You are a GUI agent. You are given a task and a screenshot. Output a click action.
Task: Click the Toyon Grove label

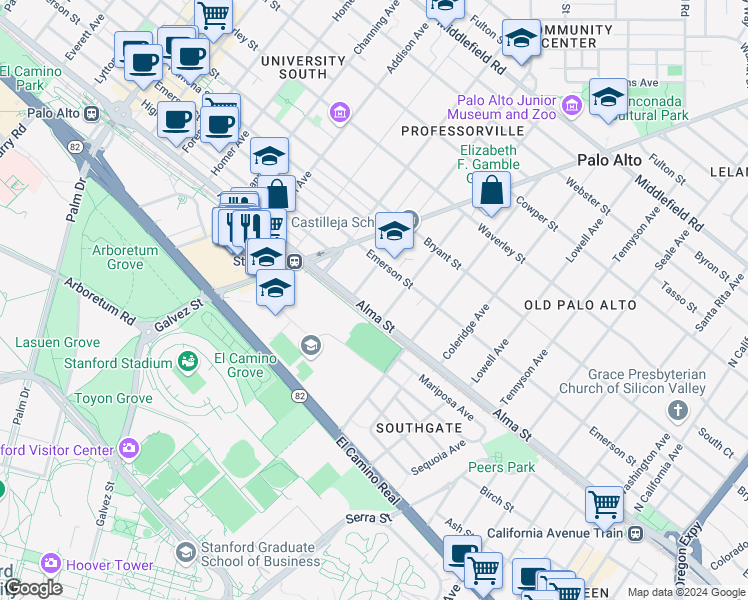coord(114,399)
